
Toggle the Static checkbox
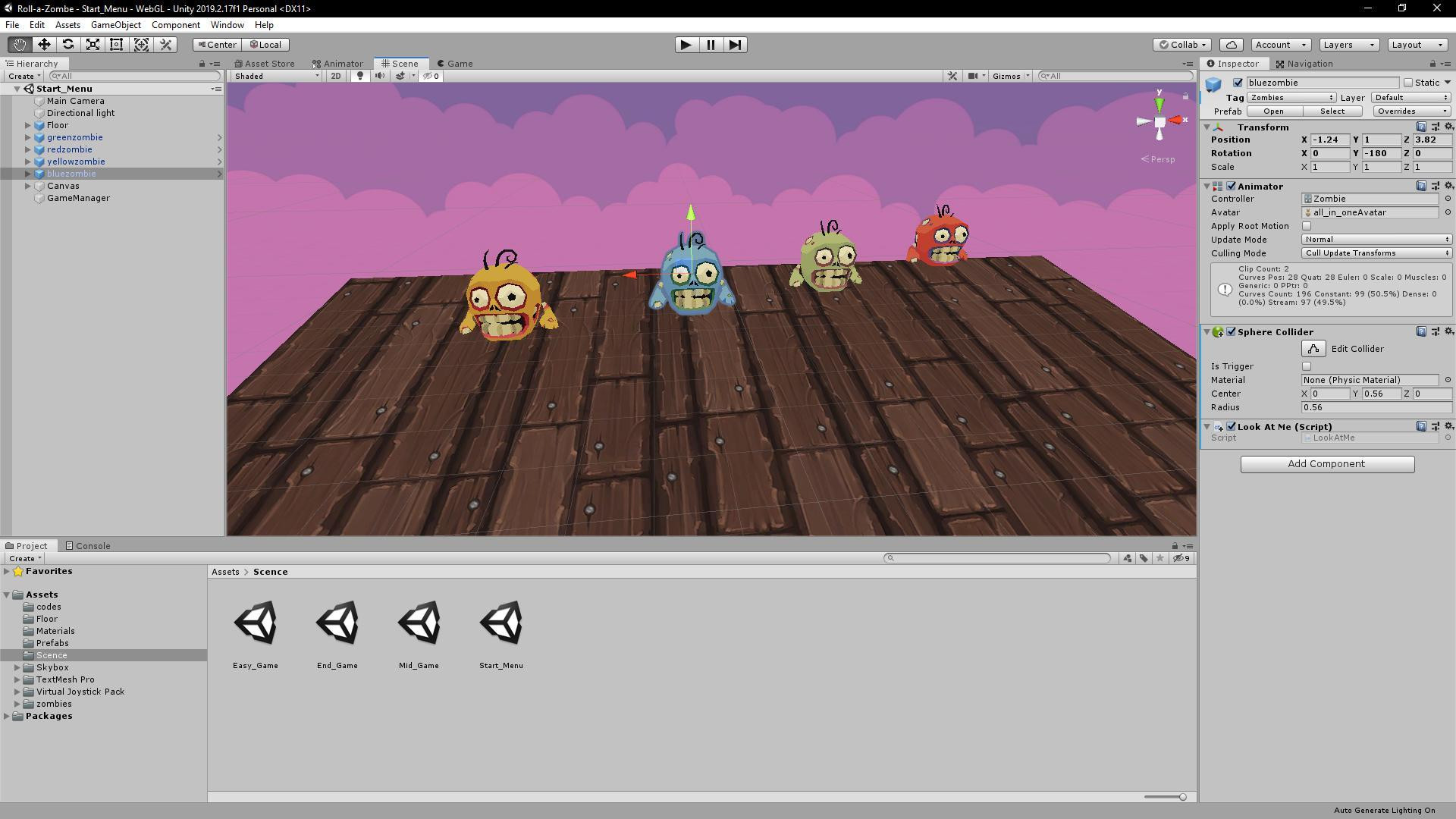coord(1408,83)
